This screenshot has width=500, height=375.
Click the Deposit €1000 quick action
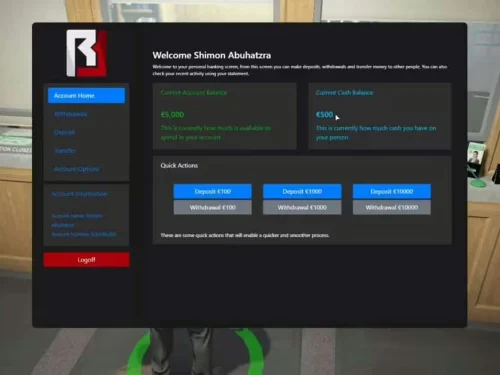(x=302, y=191)
